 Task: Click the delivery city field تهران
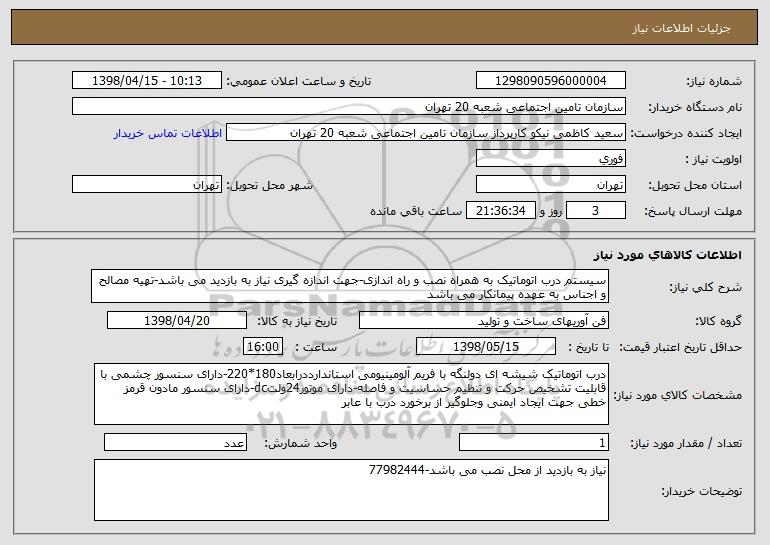click(147, 185)
